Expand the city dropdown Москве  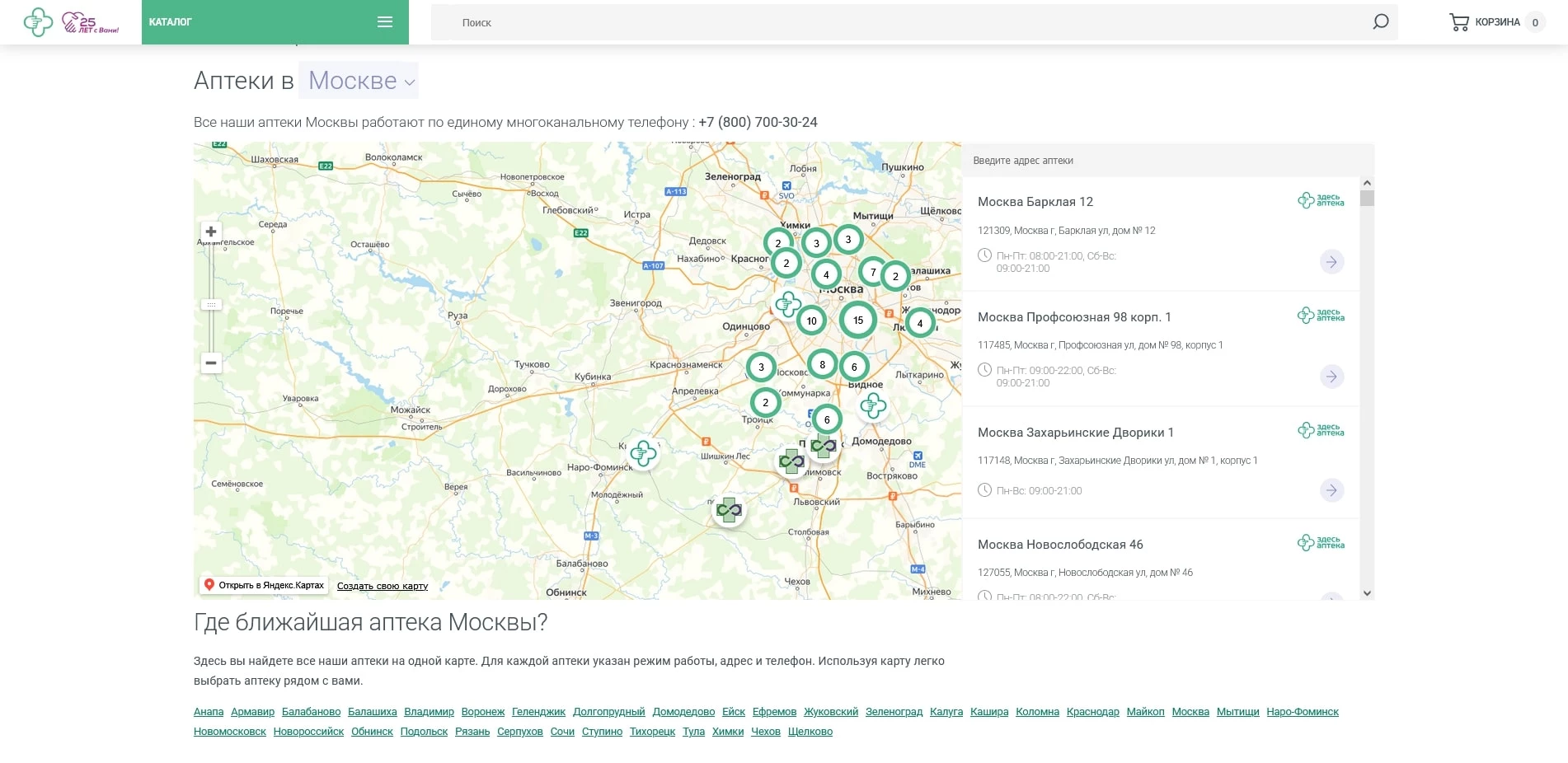pyautogui.click(x=359, y=81)
